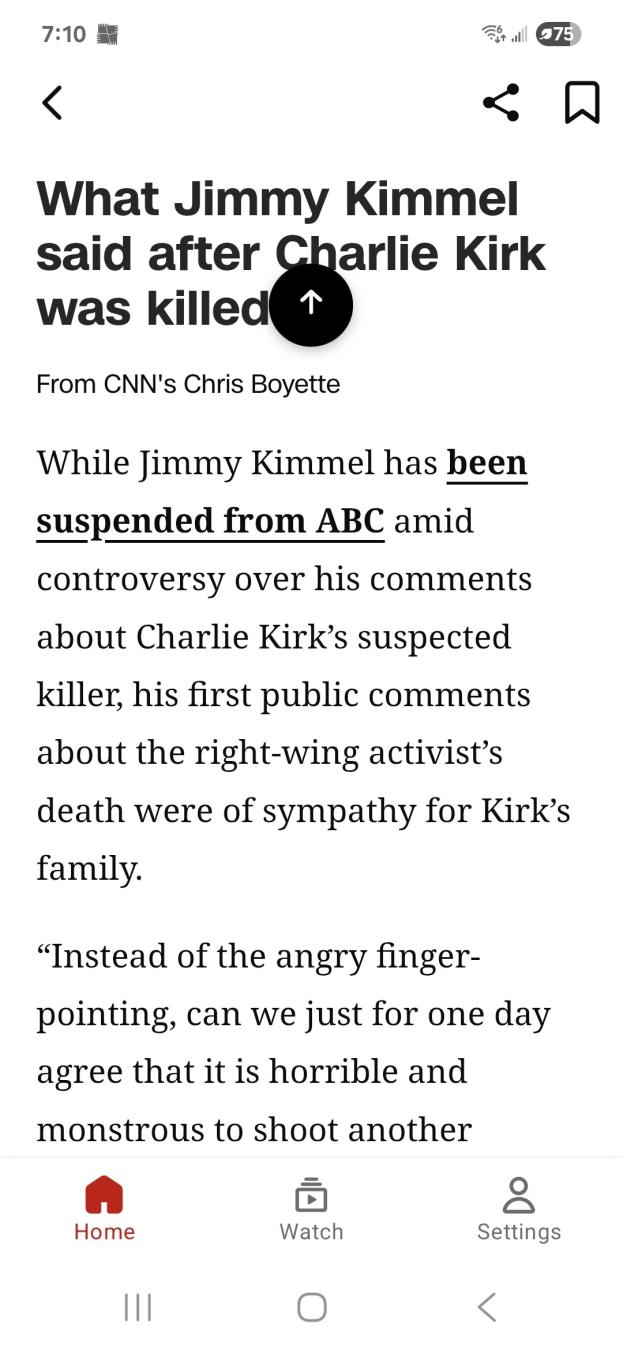This screenshot has height=1350, width=623.
Task: Go back using the top-left arrow
Action: click(x=52, y=102)
